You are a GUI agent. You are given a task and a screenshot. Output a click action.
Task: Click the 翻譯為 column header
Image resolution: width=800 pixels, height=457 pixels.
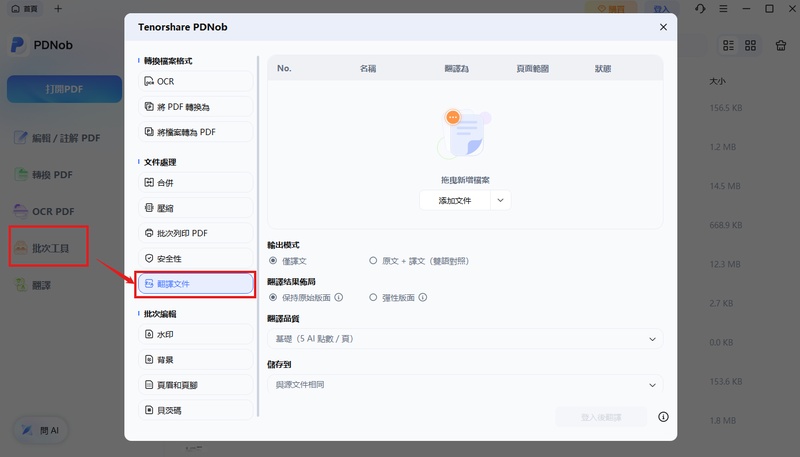pyautogui.click(x=457, y=68)
